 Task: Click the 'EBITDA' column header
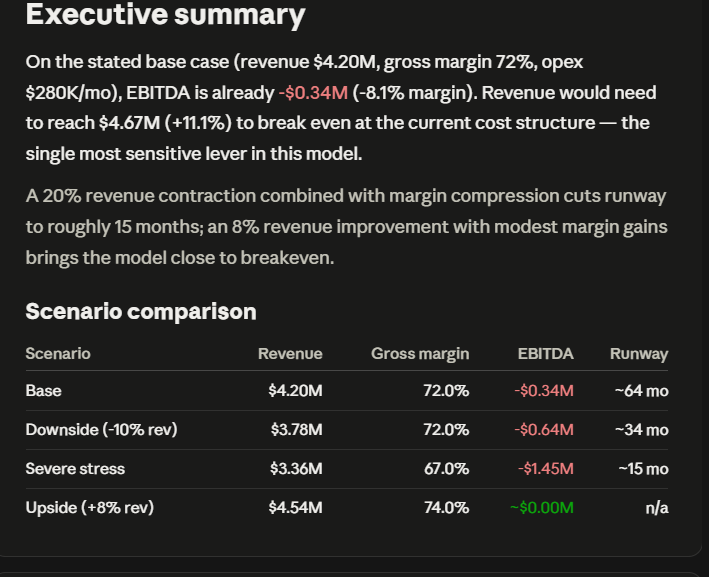coord(545,354)
